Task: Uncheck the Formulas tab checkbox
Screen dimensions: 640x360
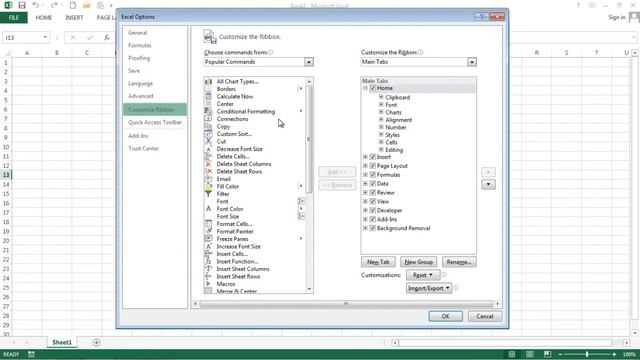Action: 373,175
